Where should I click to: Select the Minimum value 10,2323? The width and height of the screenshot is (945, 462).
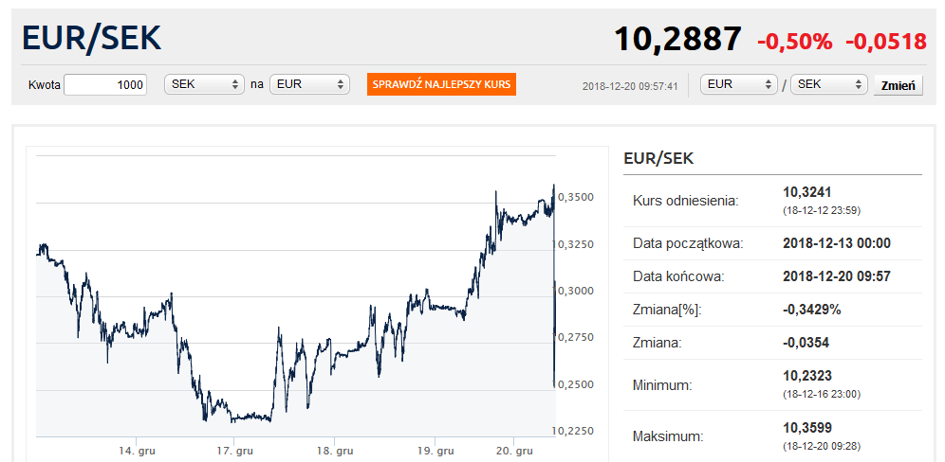(x=808, y=376)
